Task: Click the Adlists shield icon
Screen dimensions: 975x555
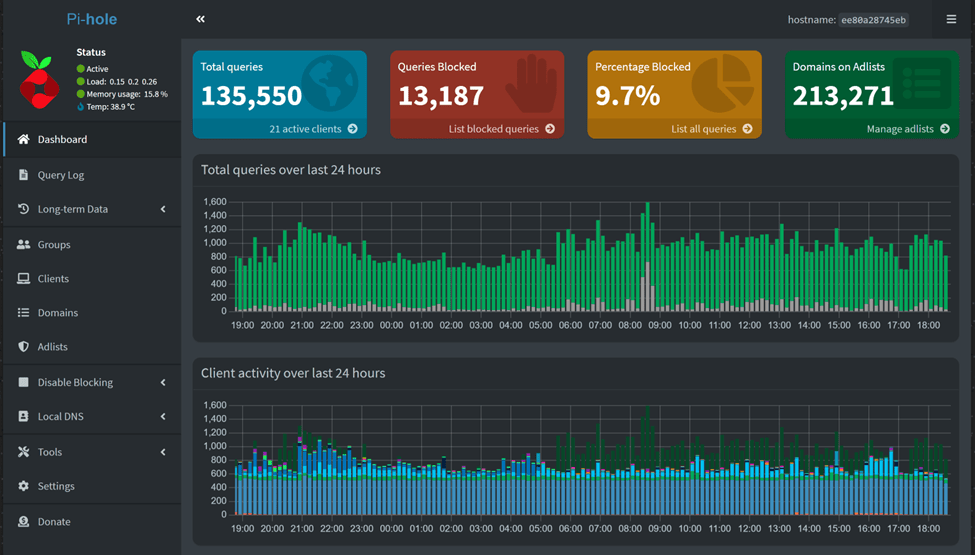Action: 24,347
